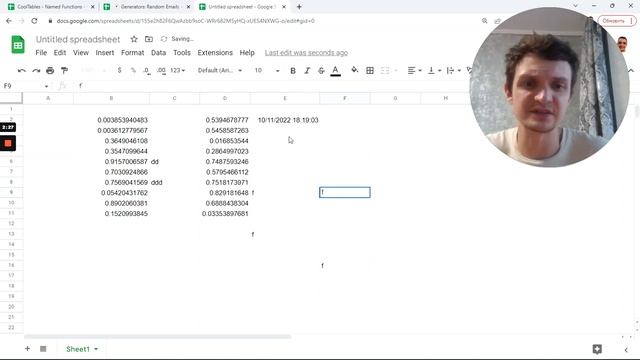
Task: Open the Format menu
Action: [133, 53]
